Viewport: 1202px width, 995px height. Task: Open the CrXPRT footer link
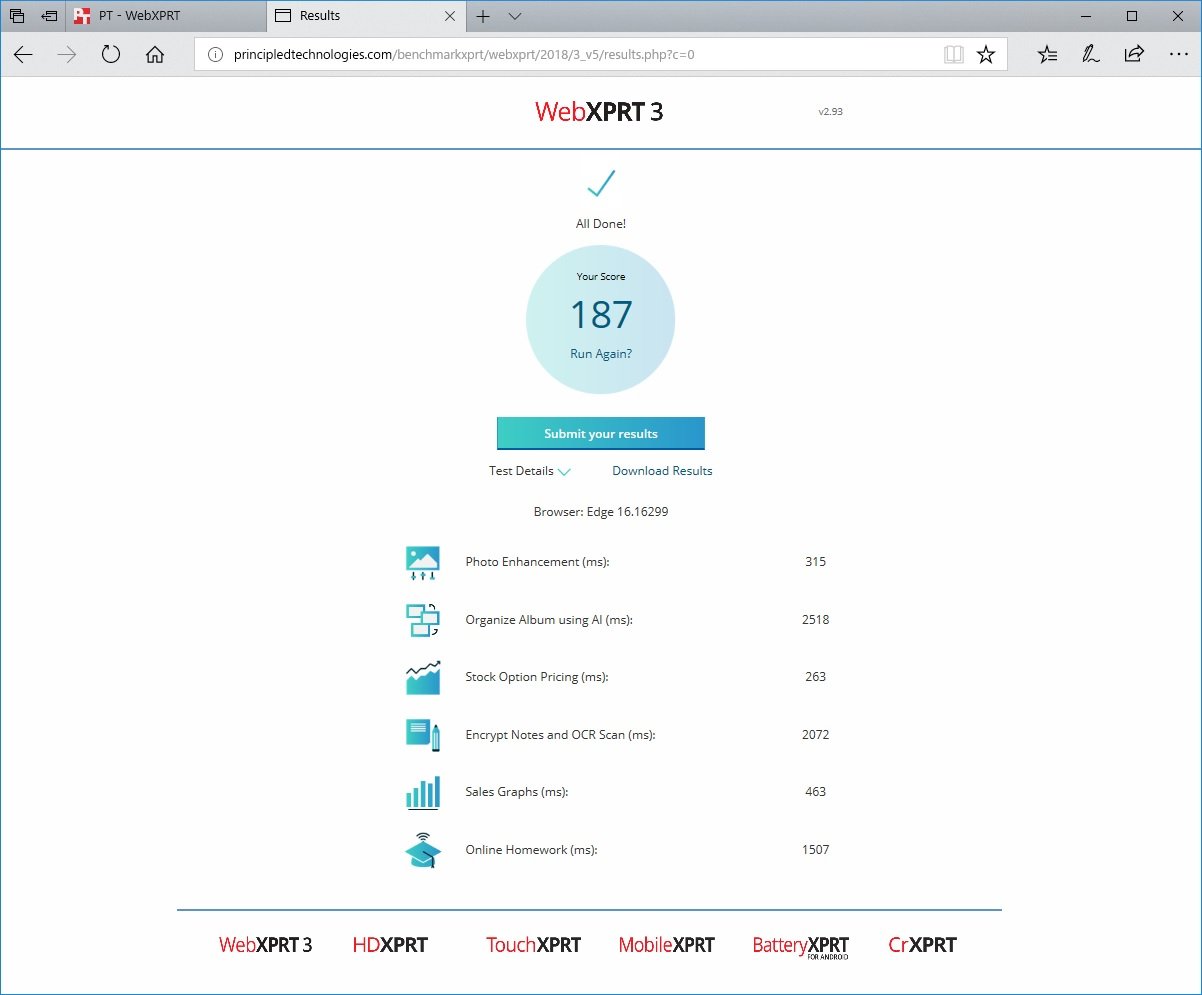tap(923, 945)
